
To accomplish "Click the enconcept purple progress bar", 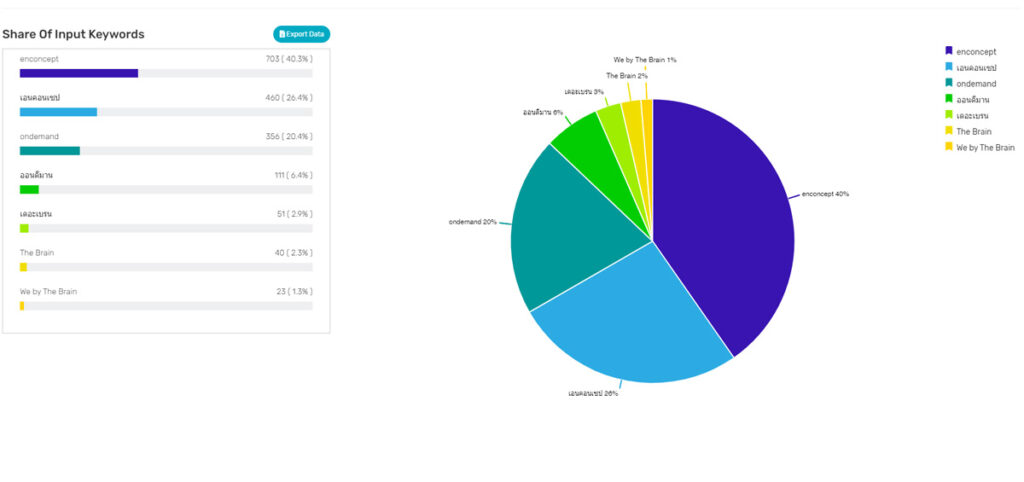I will (79, 73).
